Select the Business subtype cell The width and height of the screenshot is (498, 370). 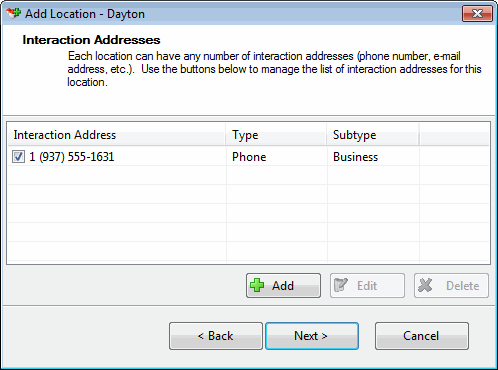click(x=355, y=157)
